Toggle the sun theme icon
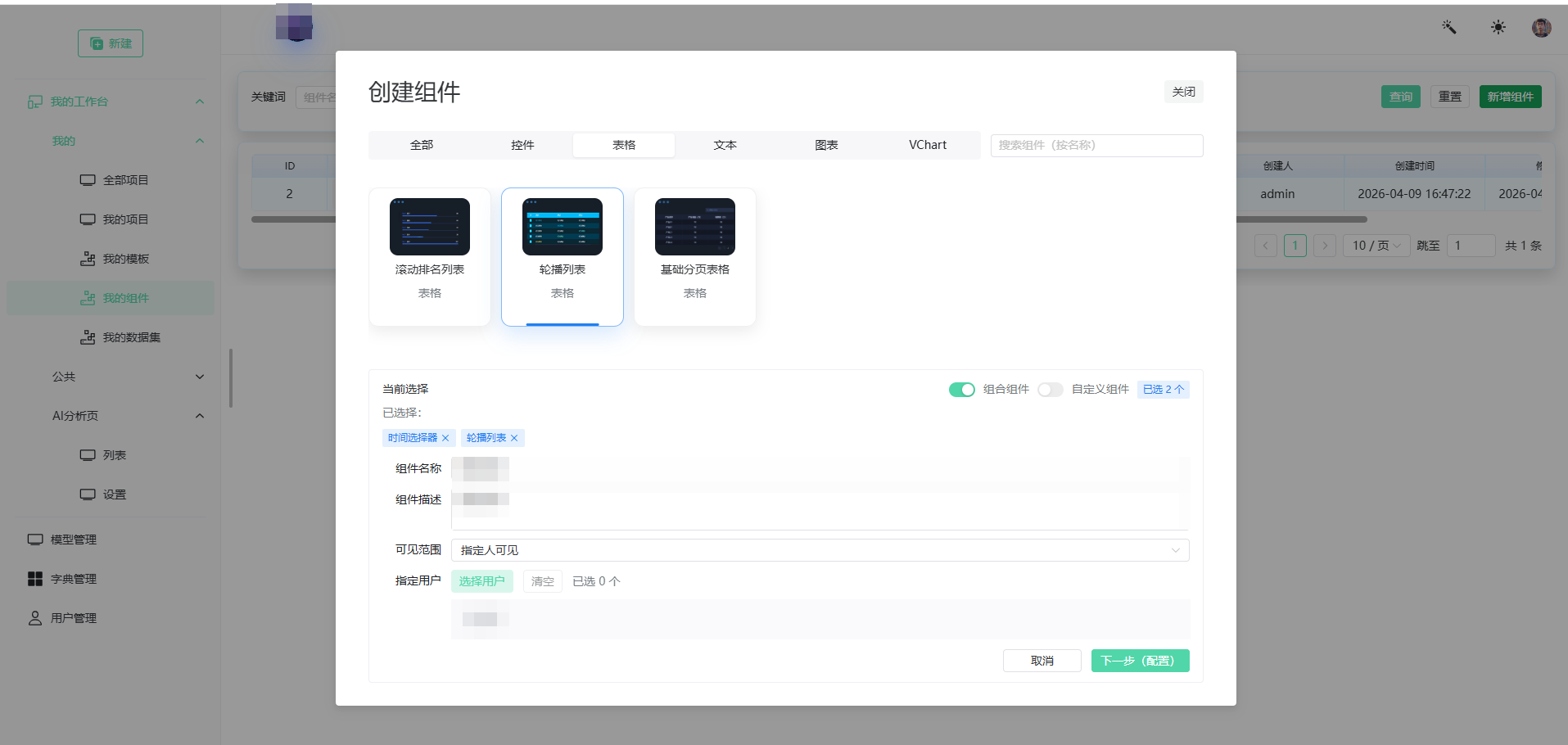1568x745 pixels. (1498, 27)
